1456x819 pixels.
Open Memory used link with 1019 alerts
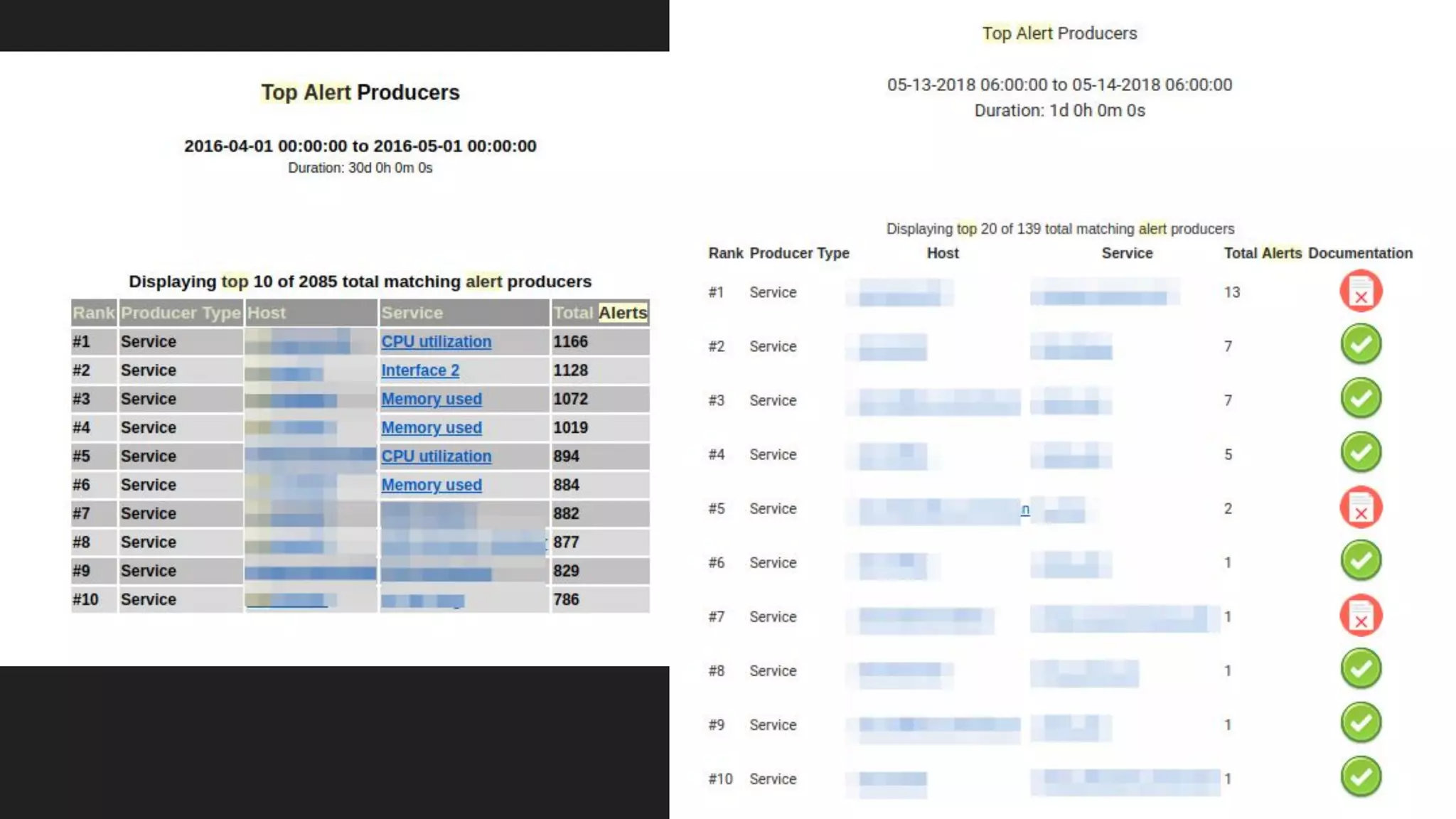431,428
